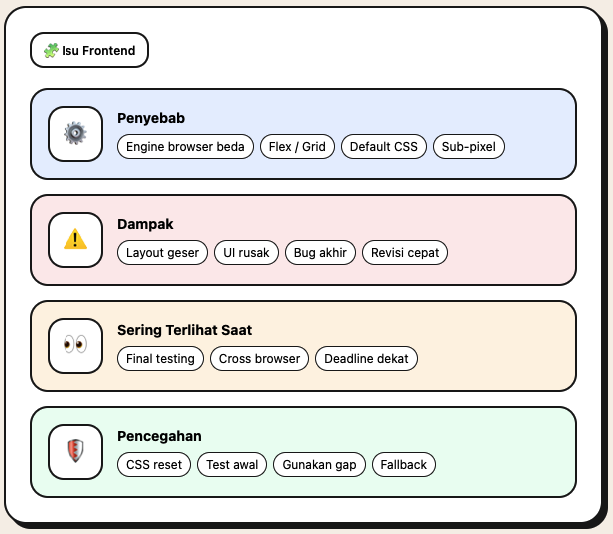Click the eyes icon in Sering Terlihat Saat
Image resolution: width=613 pixels, height=534 pixels.
76,346
